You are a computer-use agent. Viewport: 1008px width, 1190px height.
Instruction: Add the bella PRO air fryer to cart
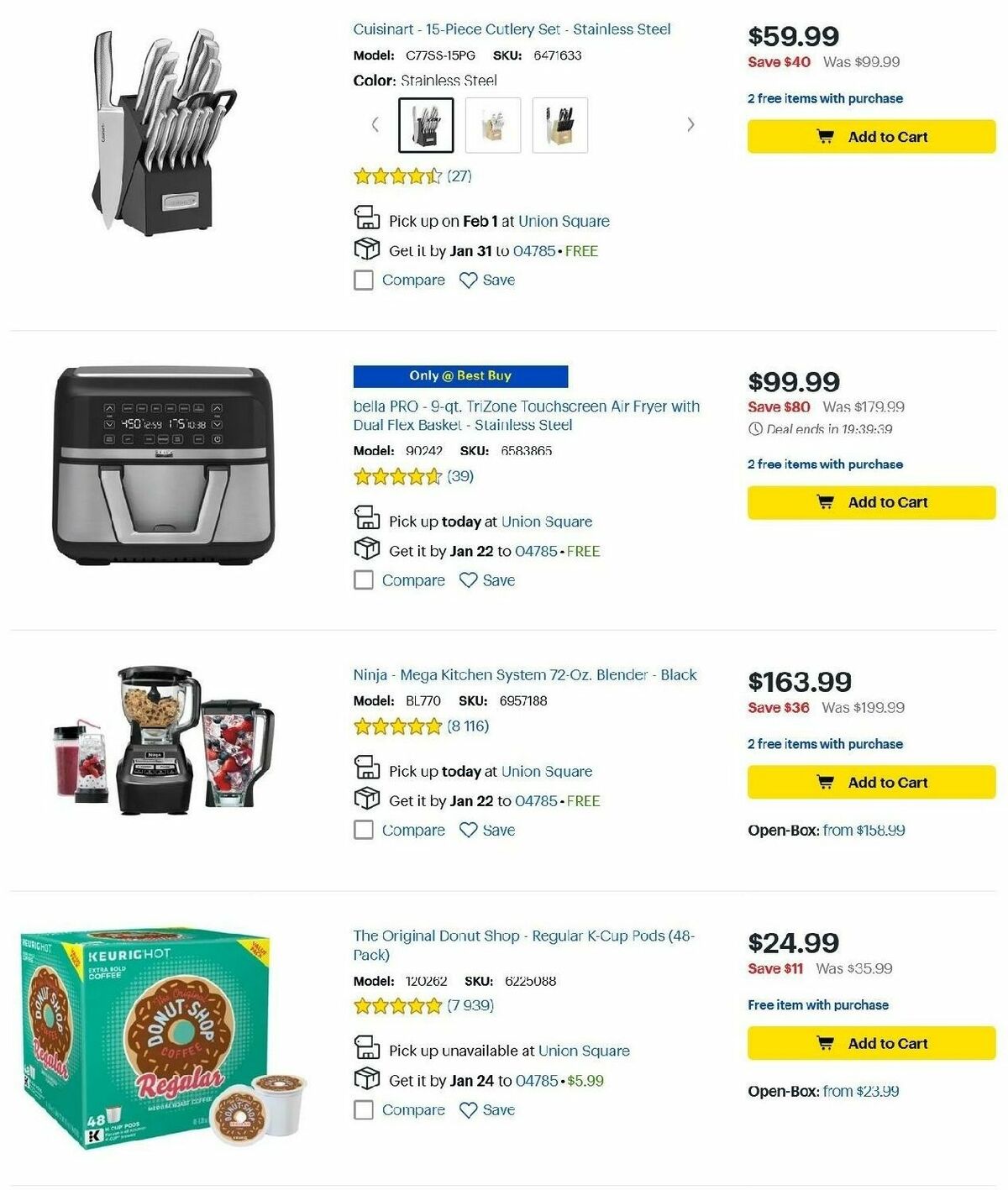(x=870, y=501)
